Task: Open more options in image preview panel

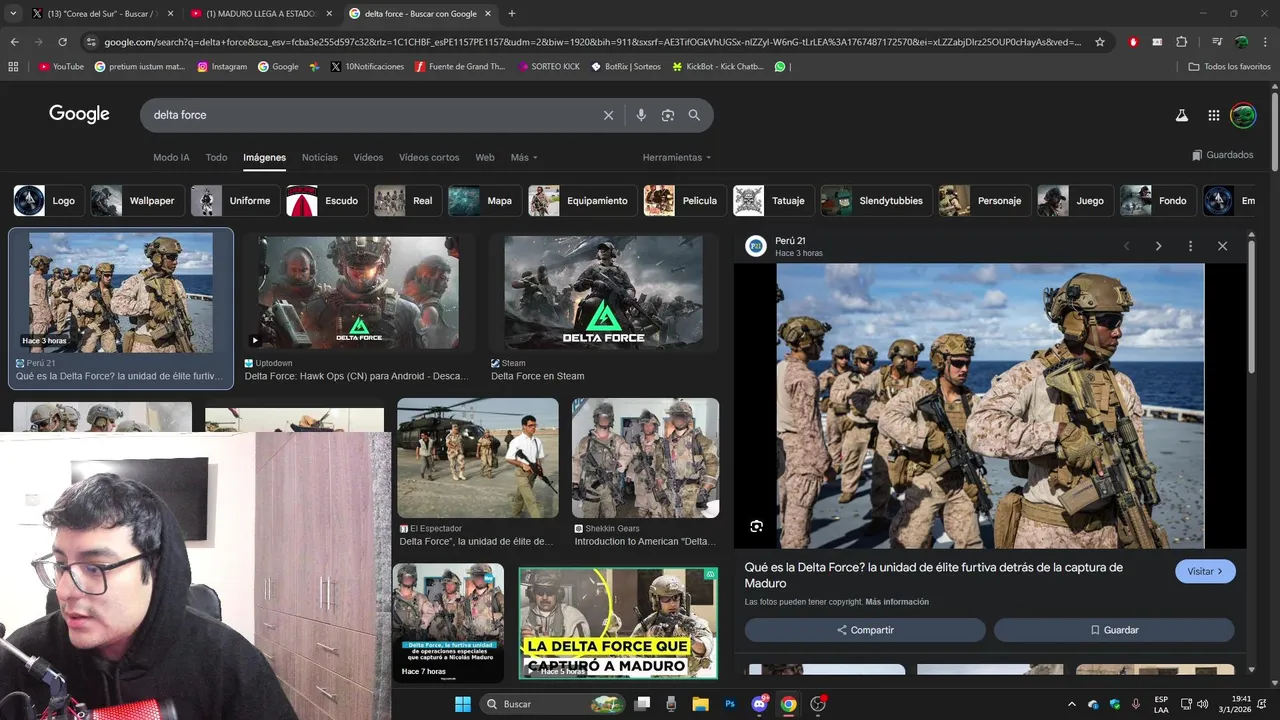Action: click(1190, 246)
